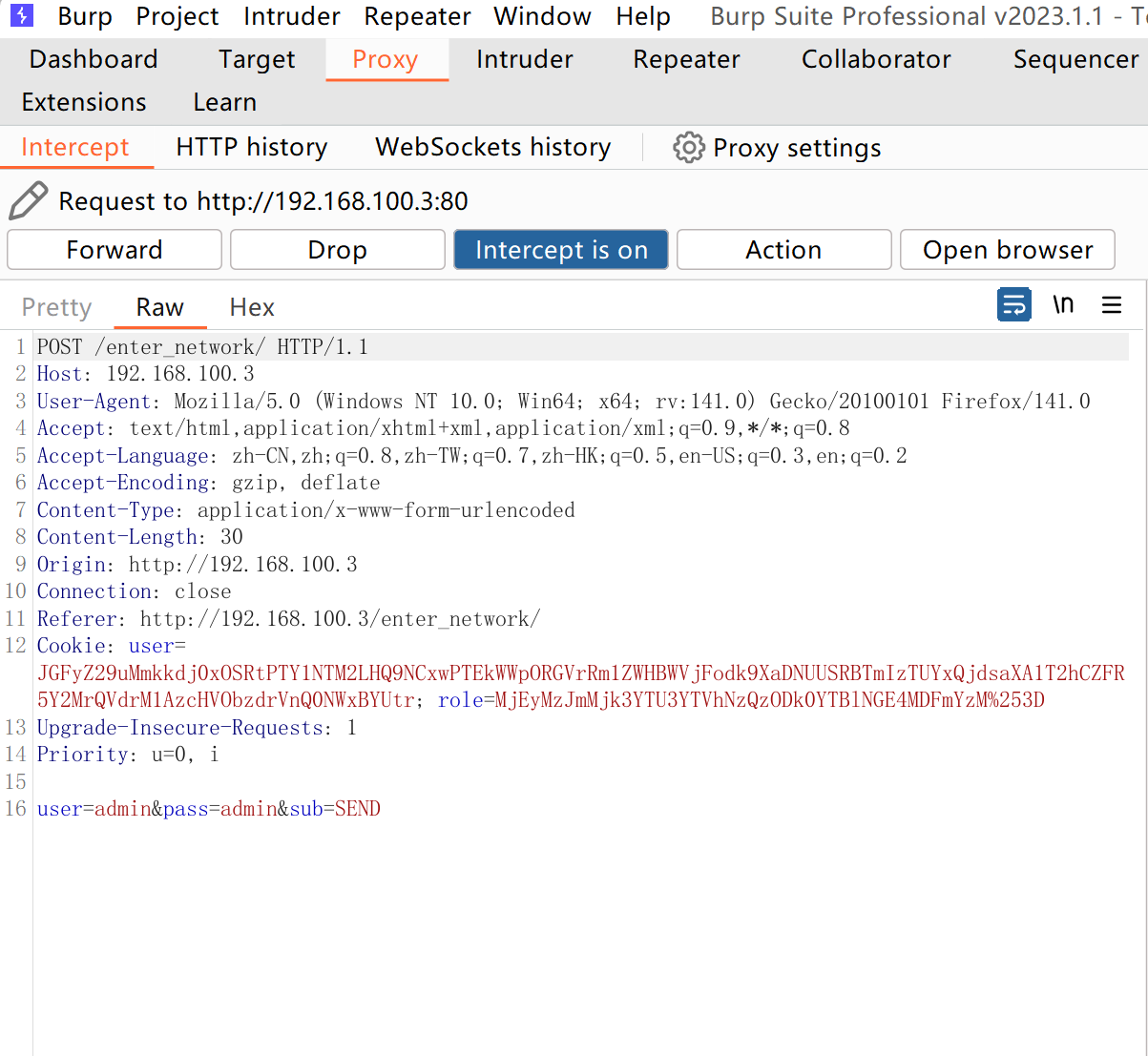This screenshot has width=1148, height=1056.
Task: Select the Proxy tab
Action: coord(386,59)
